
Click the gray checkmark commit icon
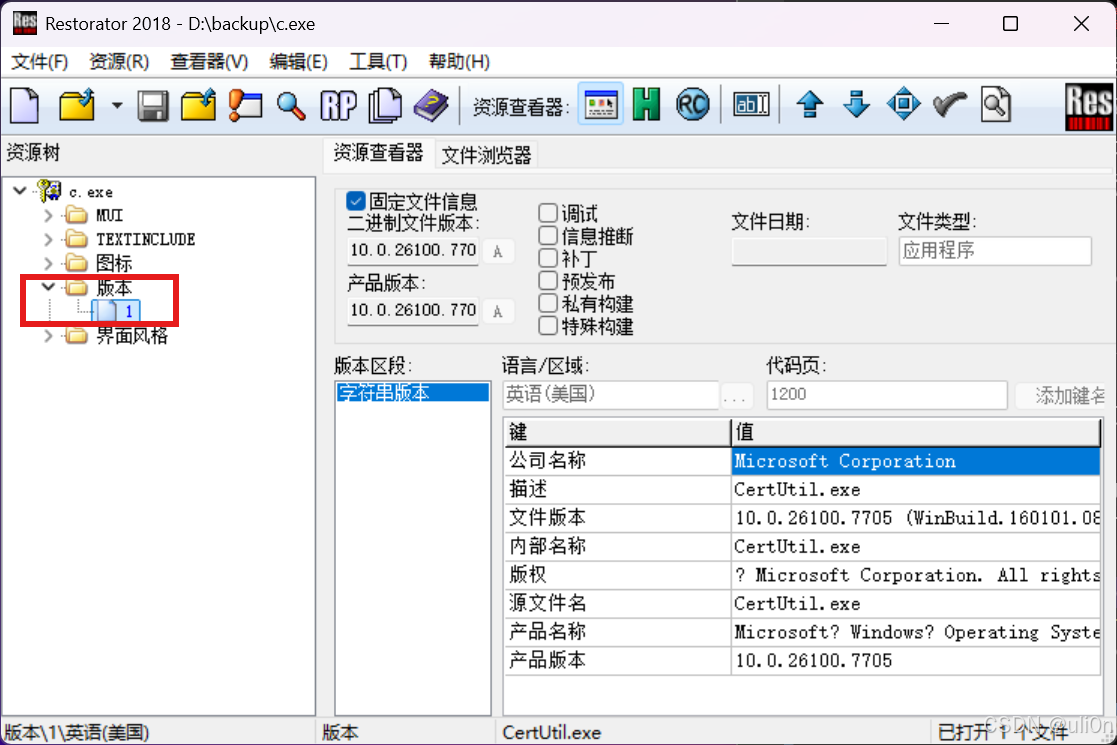click(950, 105)
